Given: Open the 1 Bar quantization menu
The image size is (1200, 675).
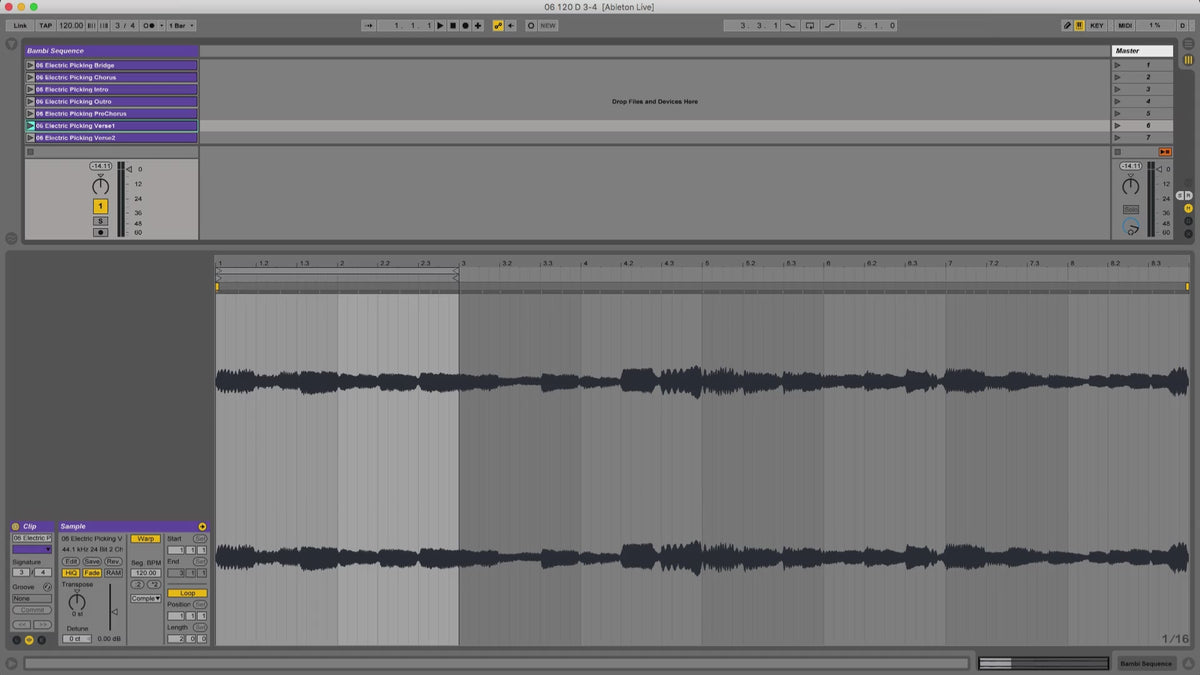Looking at the screenshot, I should [181, 25].
